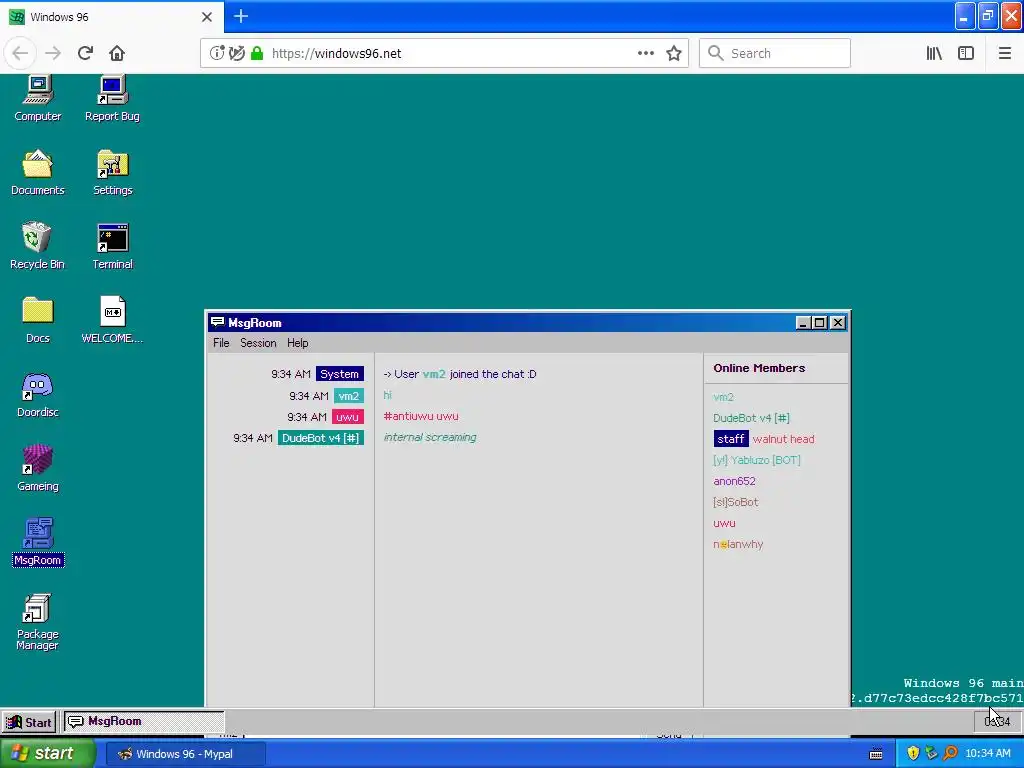Launch the Terminal shortcut
The width and height of the screenshot is (1024, 768).
tap(112, 246)
